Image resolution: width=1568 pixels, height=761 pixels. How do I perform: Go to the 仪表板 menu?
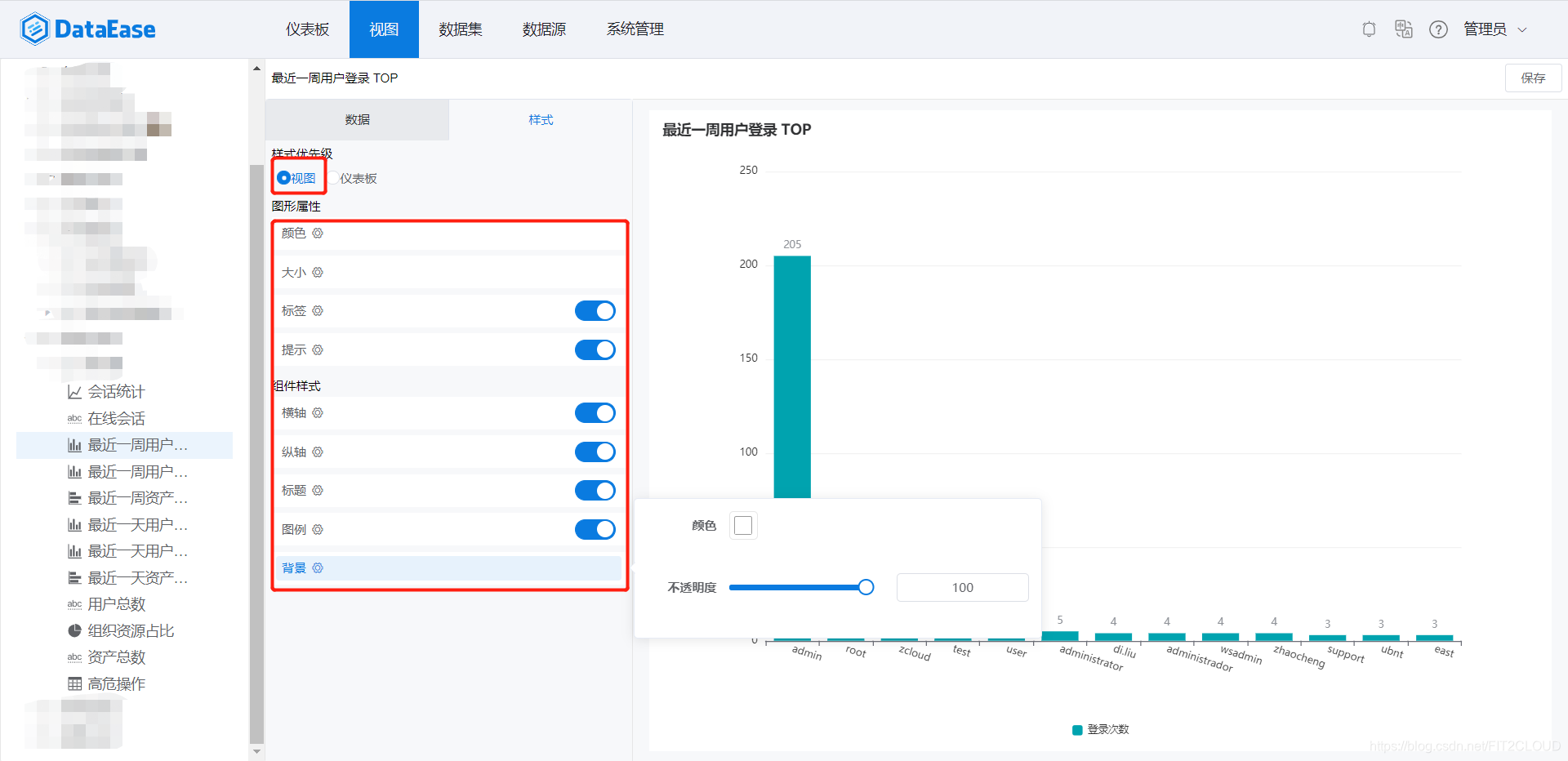point(307,29)
